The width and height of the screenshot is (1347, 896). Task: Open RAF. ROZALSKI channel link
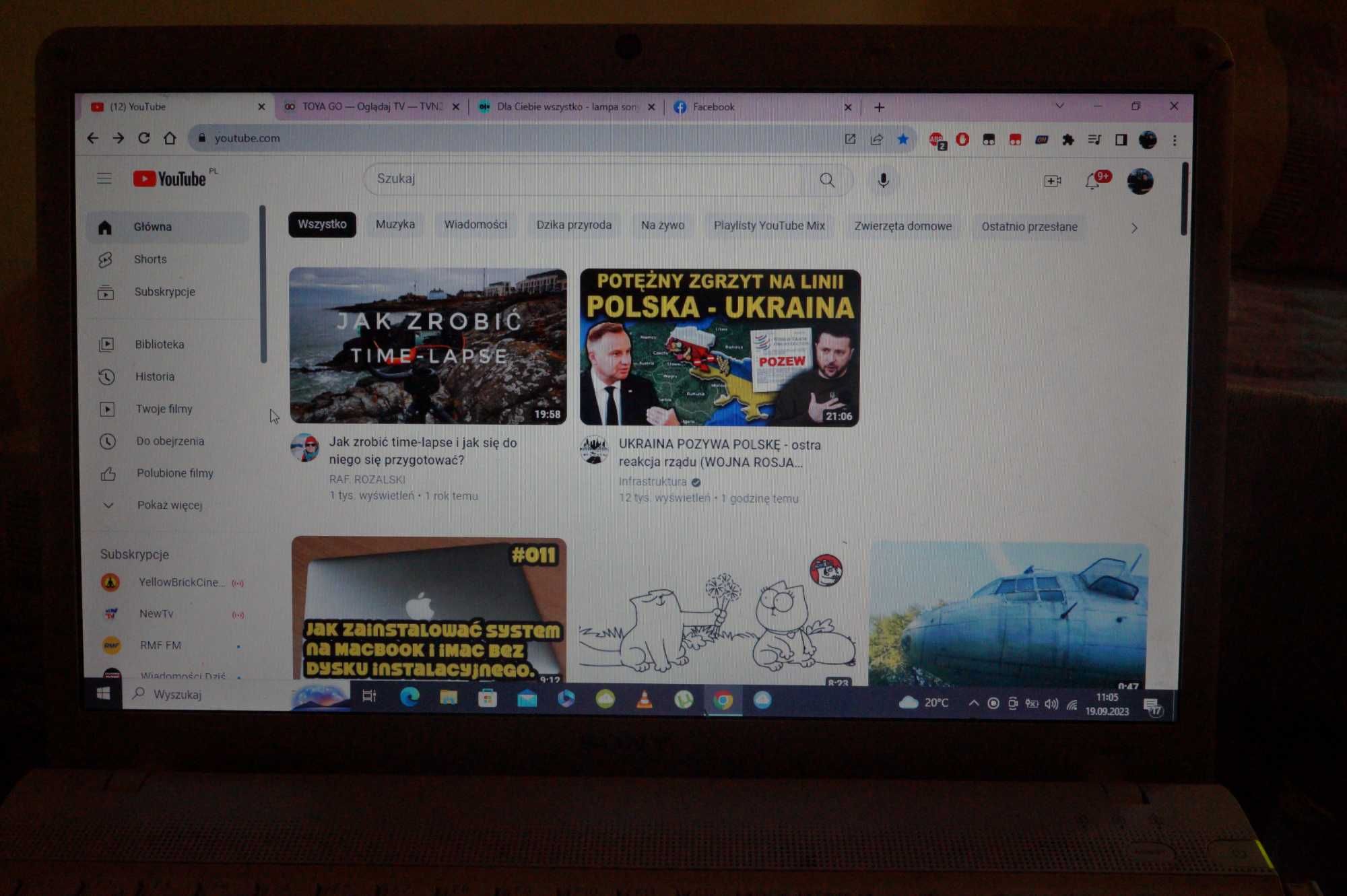coord(367,479)
